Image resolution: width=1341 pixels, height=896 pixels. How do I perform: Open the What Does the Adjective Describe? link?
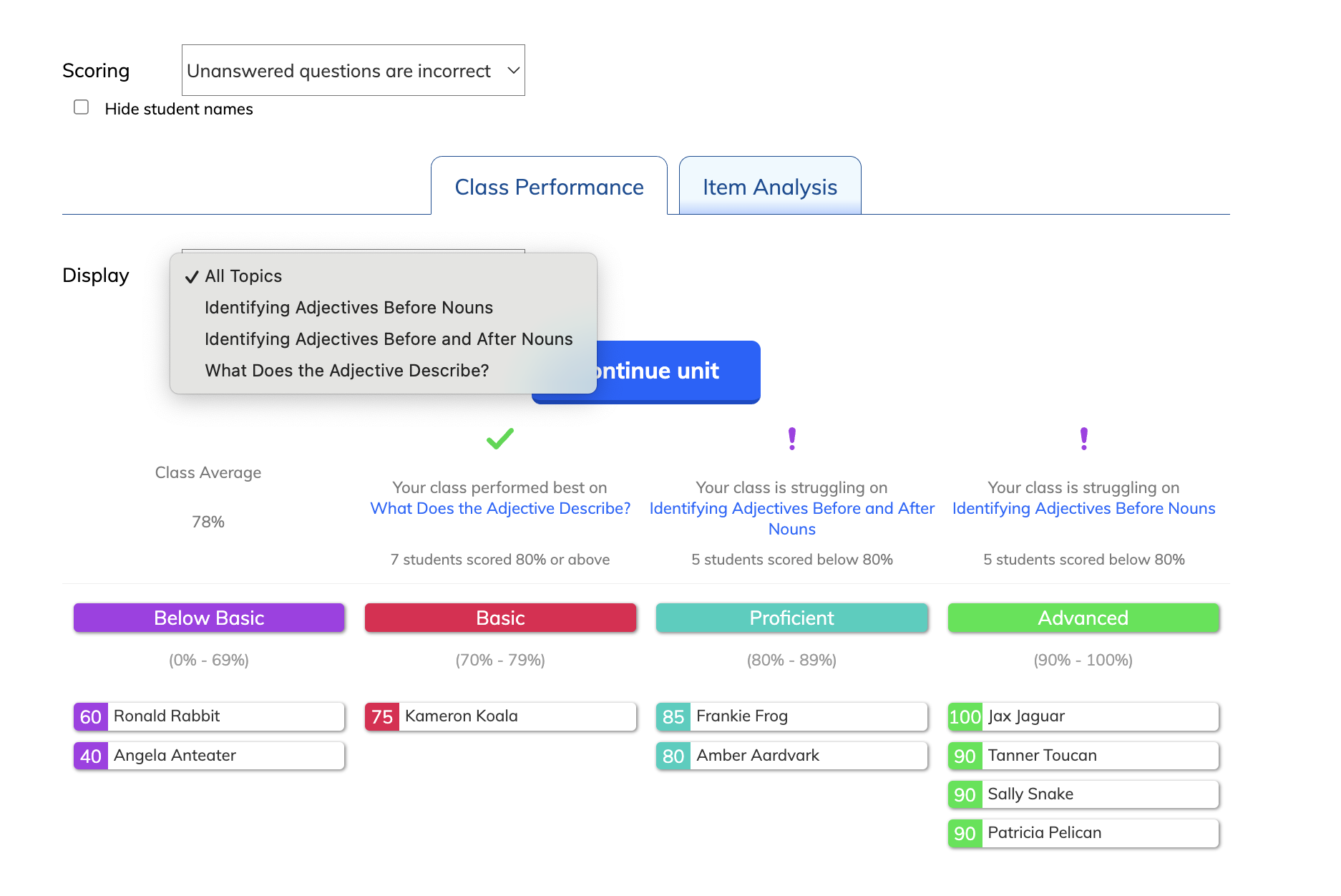(500, 508)
